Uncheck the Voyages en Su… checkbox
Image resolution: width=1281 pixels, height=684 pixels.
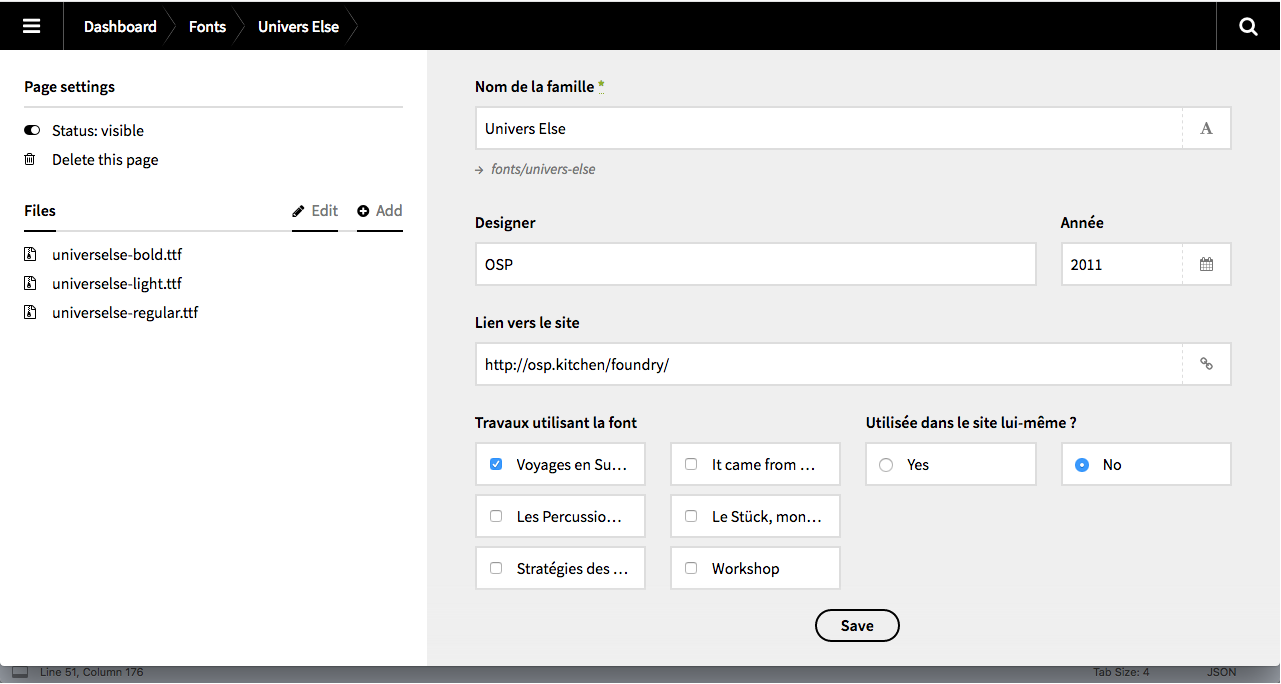[x=496, y=465]
